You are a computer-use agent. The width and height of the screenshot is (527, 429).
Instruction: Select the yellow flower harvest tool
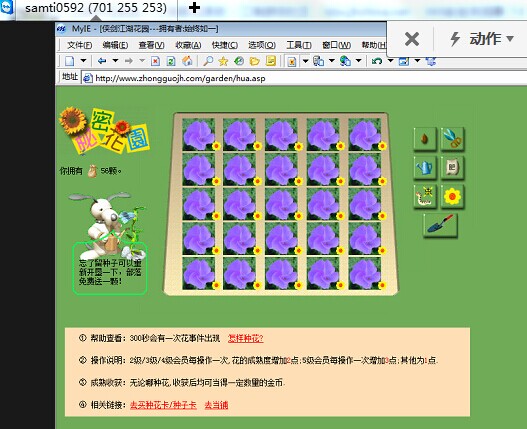(x=452, y=196)
